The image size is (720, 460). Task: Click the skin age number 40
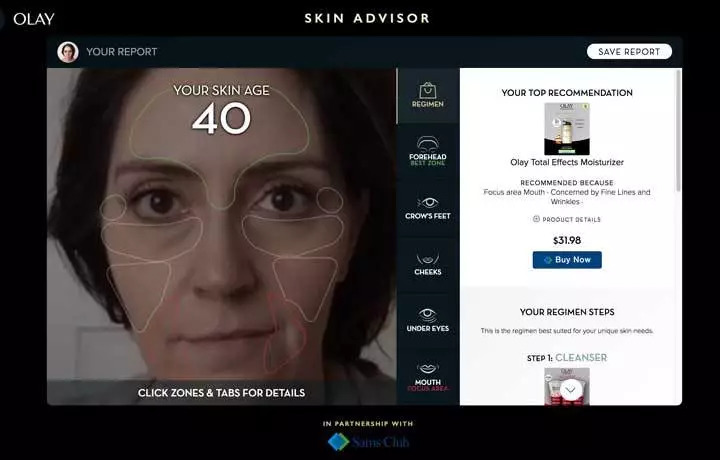click(221, 118)
